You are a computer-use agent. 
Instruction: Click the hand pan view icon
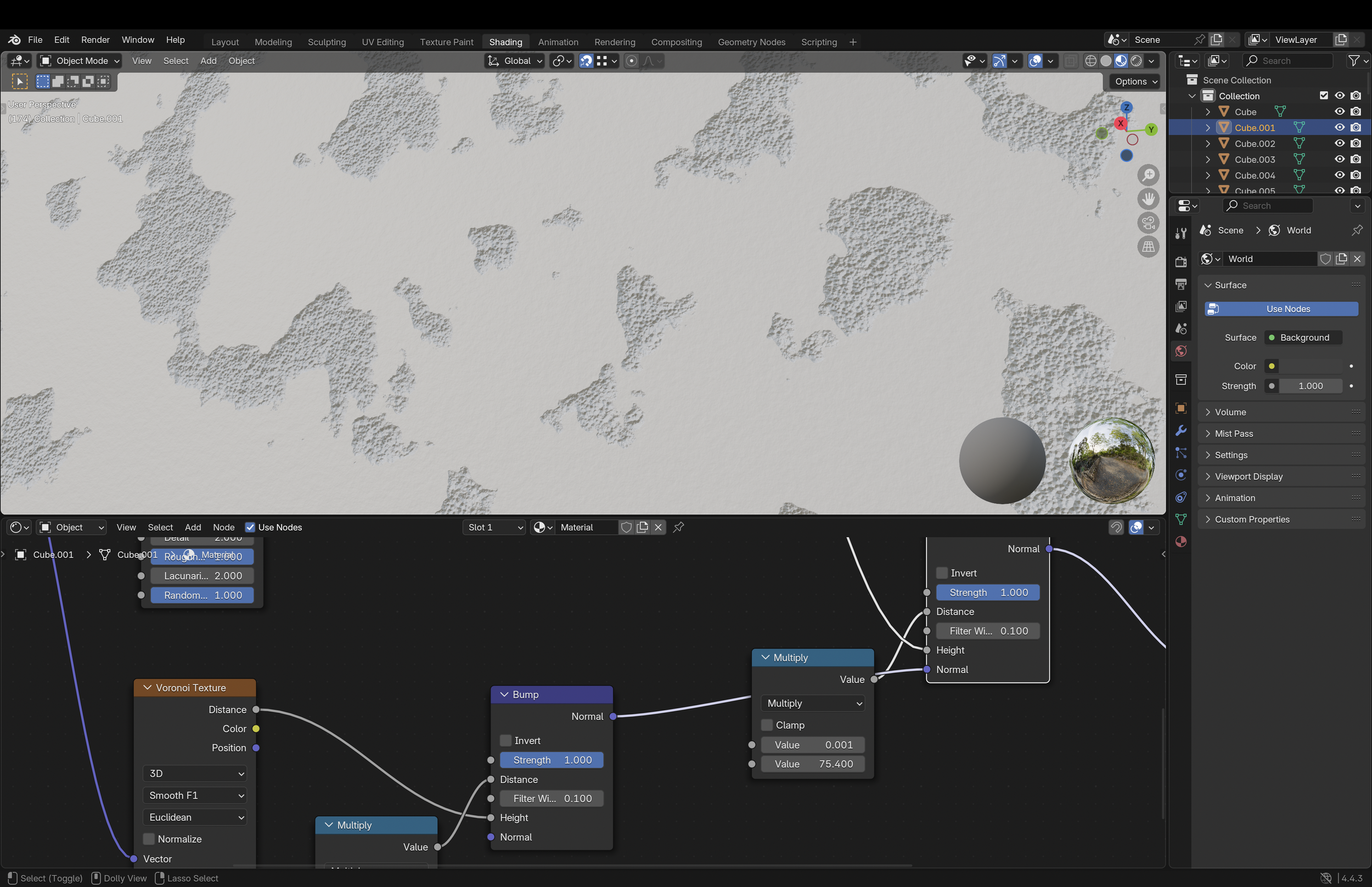pyautogui.click(x=1148, y=199)
